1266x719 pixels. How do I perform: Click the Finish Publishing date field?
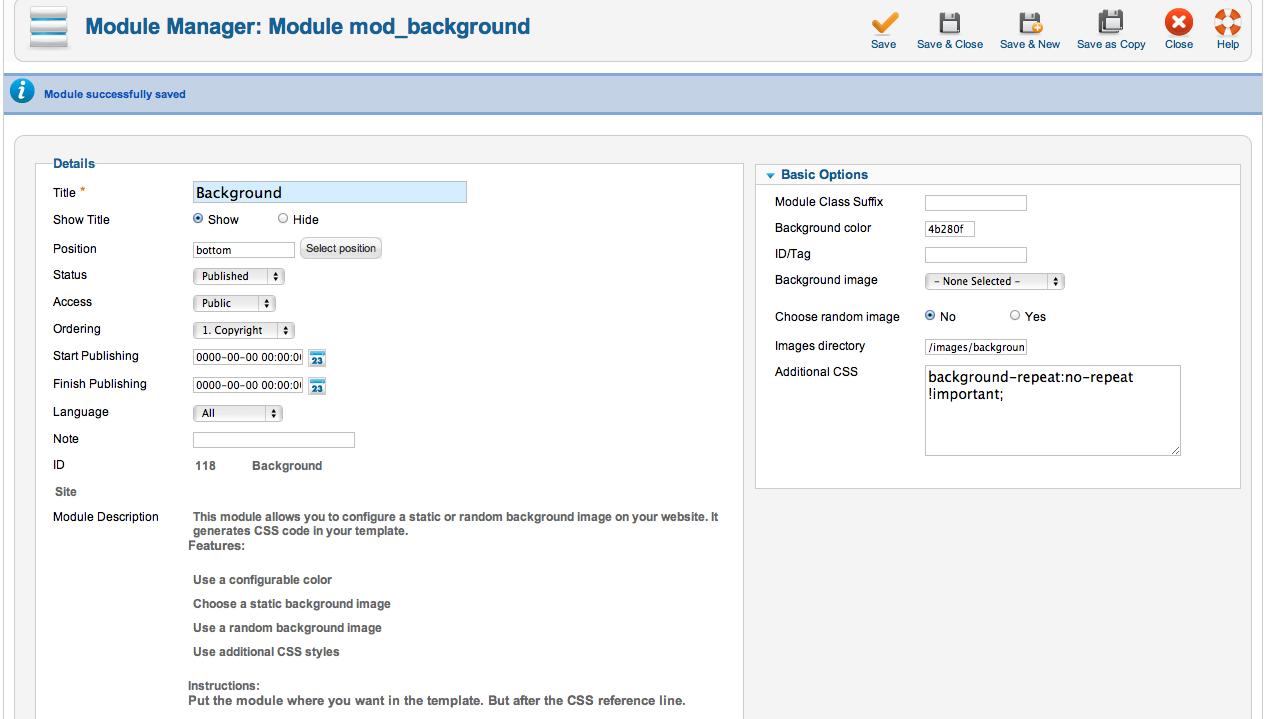[x=247, y=385]
